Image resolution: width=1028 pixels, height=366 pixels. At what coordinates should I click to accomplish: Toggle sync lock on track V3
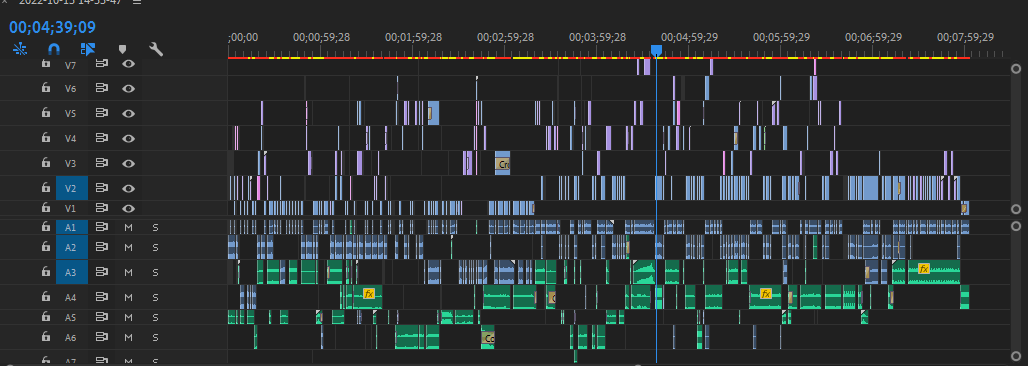click(102, 163)
